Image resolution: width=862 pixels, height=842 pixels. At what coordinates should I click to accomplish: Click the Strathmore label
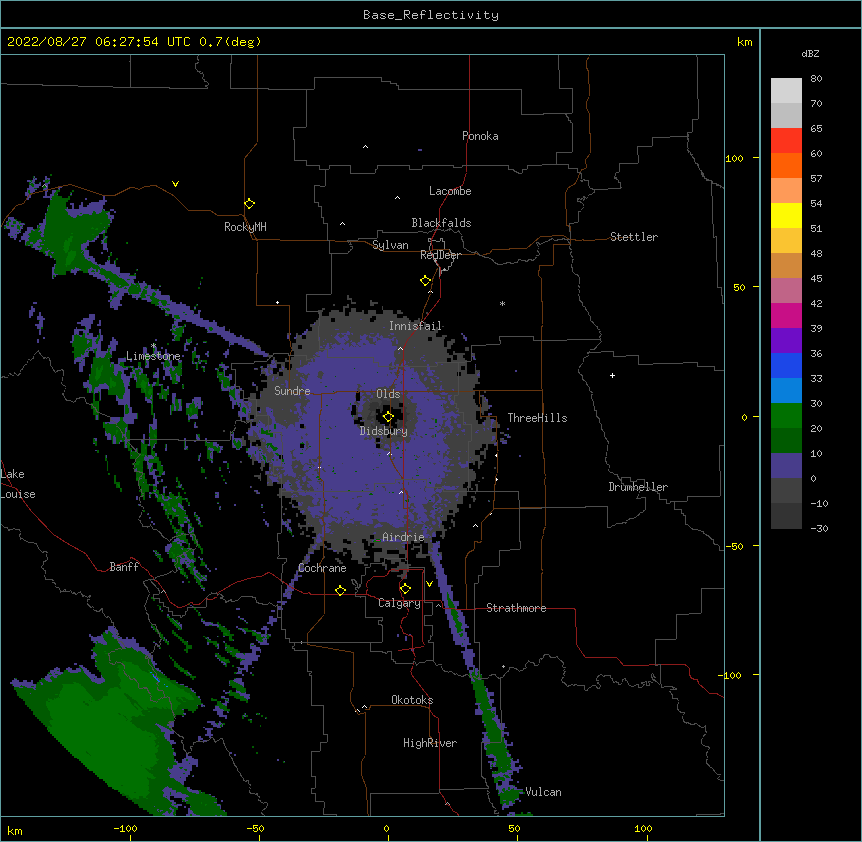[x=516, y=608]
